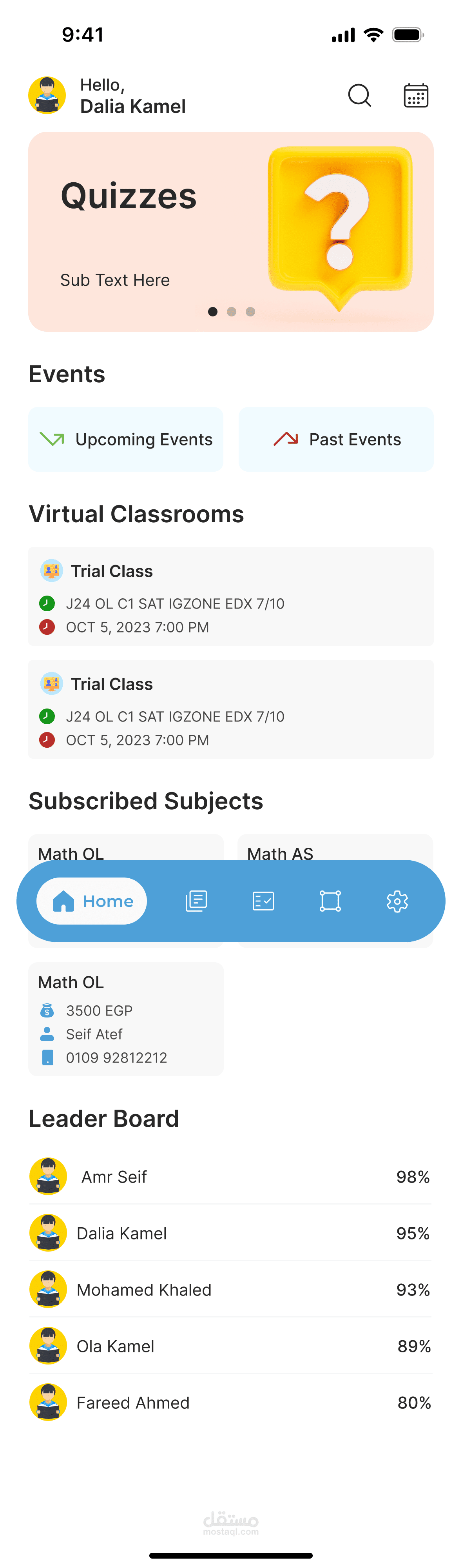The height and width of the screenshot is (1568, 462).
Task: Tap Fareed Ahmed's avatar in leader board
Action: (48, 1403)
